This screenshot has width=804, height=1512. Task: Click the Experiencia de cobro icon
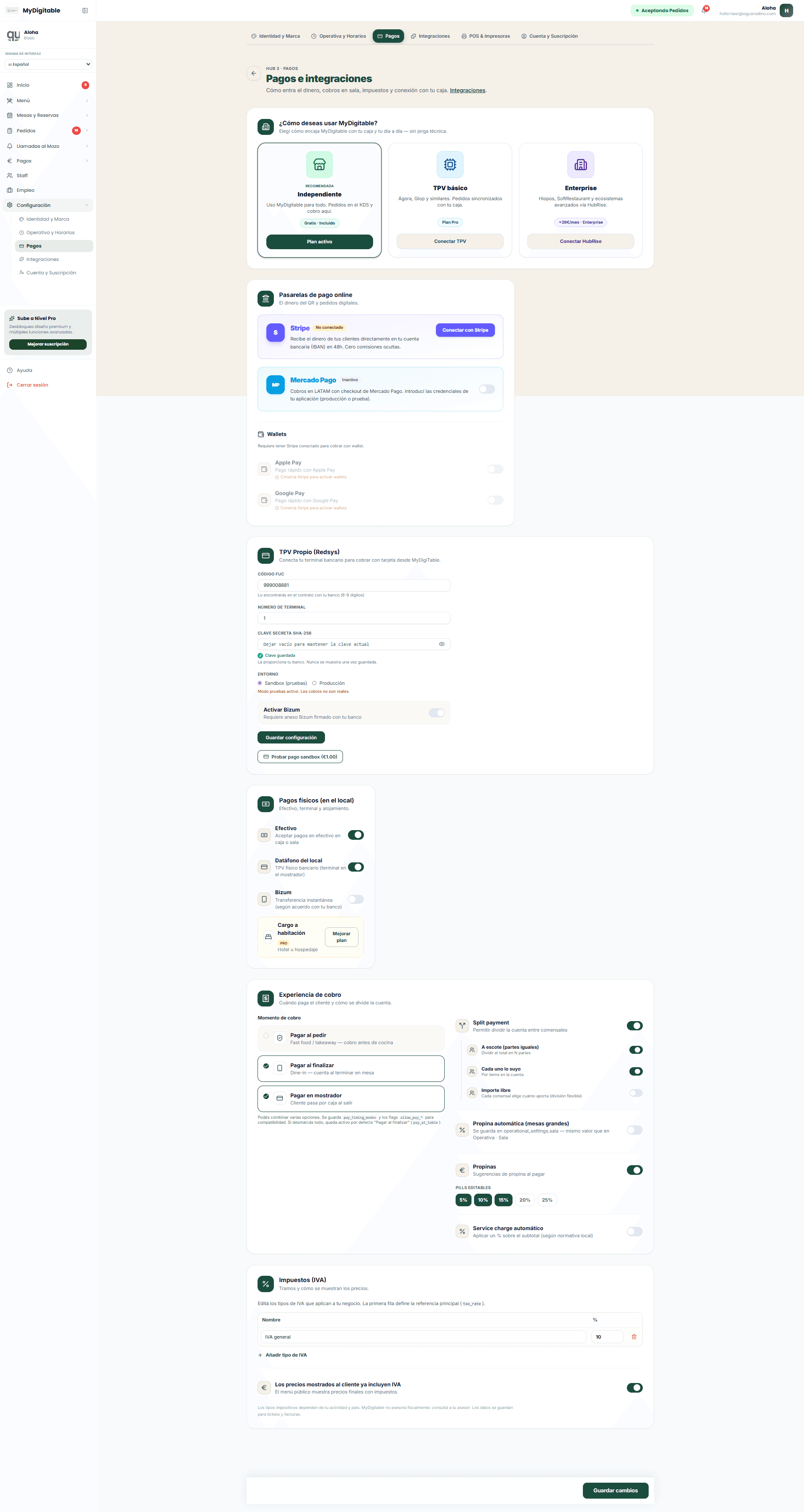click(266, 998)
